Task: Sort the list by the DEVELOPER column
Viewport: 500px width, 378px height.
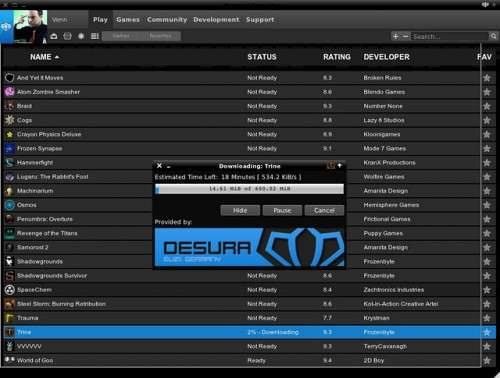Action: click(386, 57)
